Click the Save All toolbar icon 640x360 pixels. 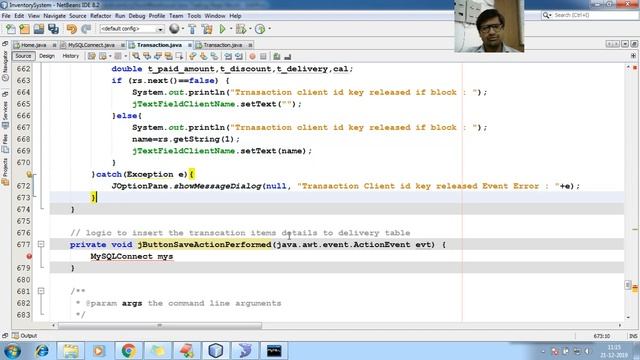53,29
